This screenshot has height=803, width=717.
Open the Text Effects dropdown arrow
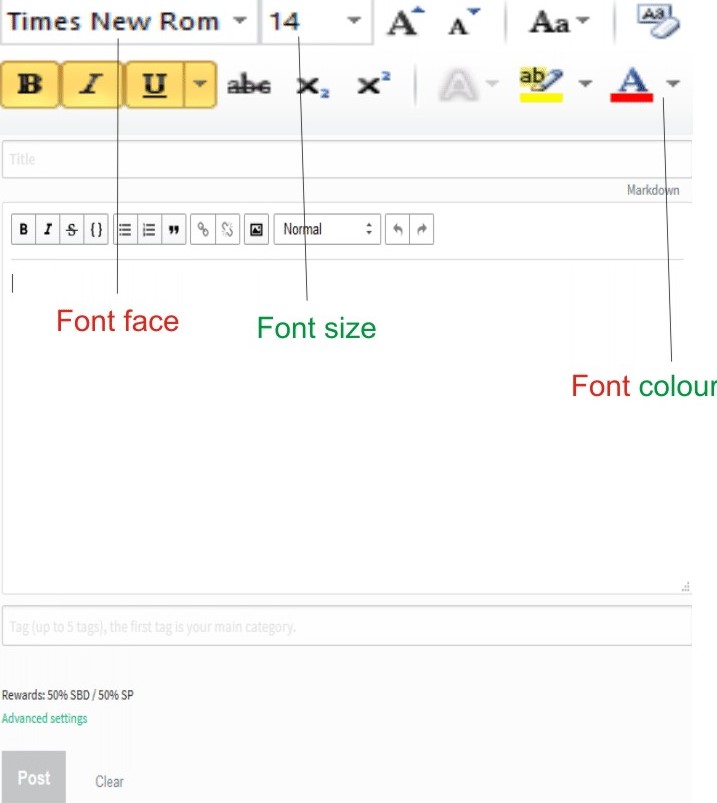coord(492,83)
